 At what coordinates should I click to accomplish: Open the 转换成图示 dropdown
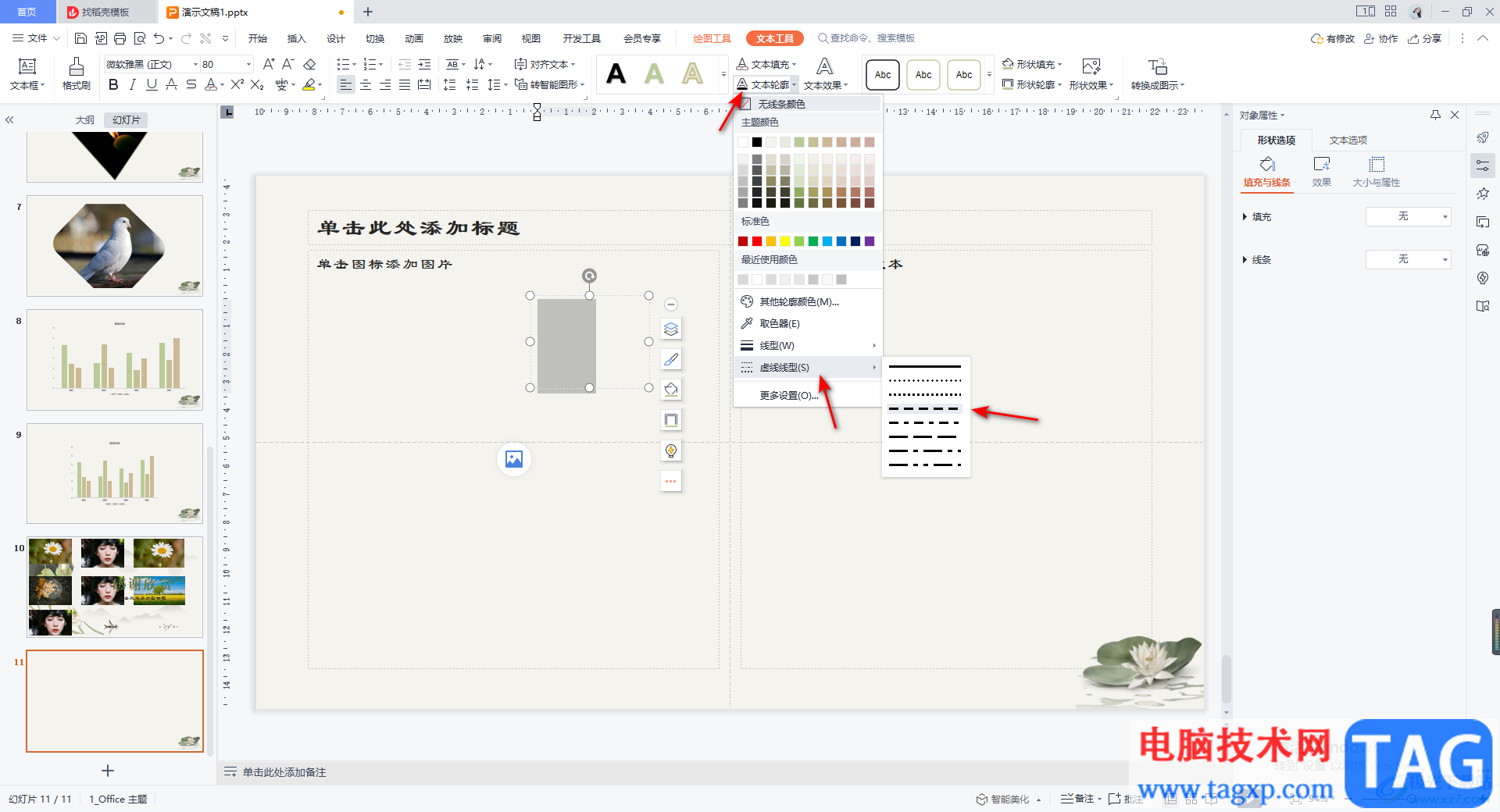pyautogui.click(x=1158, y=74)
